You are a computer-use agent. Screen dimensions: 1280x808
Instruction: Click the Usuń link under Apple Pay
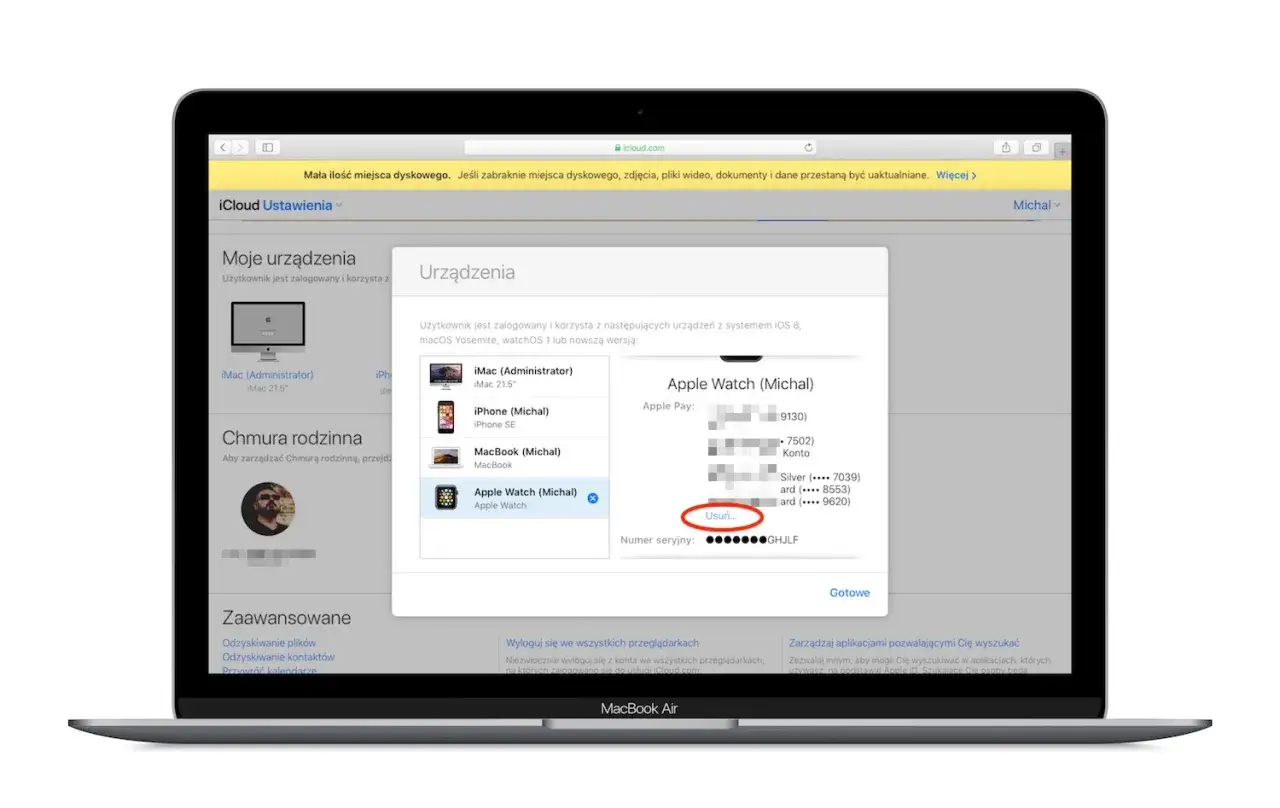point(721,516)
